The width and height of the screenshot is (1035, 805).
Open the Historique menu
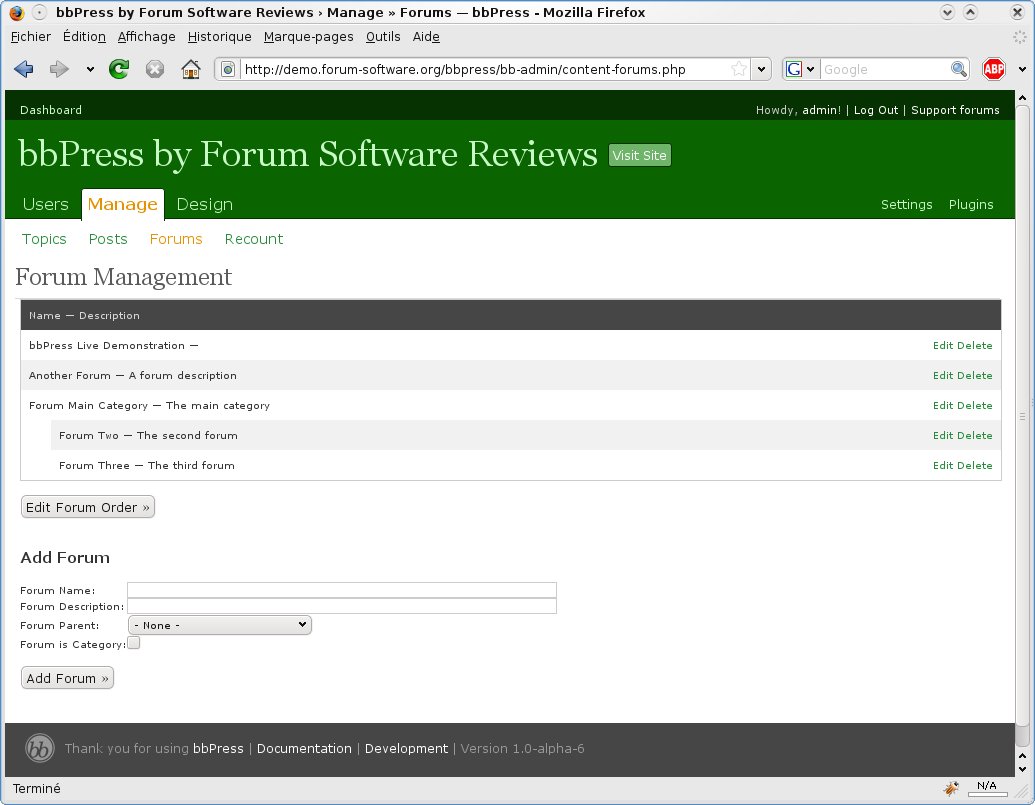click(219, 37)
